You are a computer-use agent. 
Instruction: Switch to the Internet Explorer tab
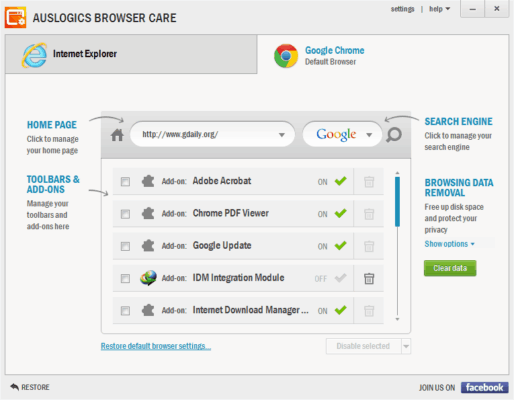[x=131, y=54]
